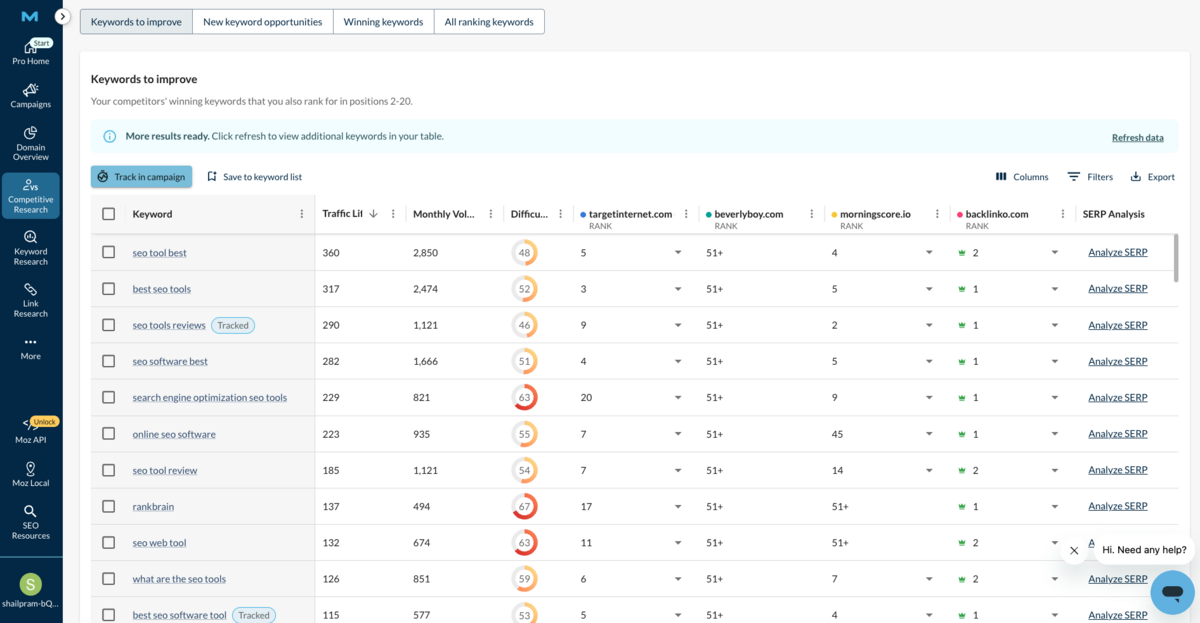Screen dimensions: 1200x623
Task: Check the 'rankbrain' row
Action: click(108, 506)
